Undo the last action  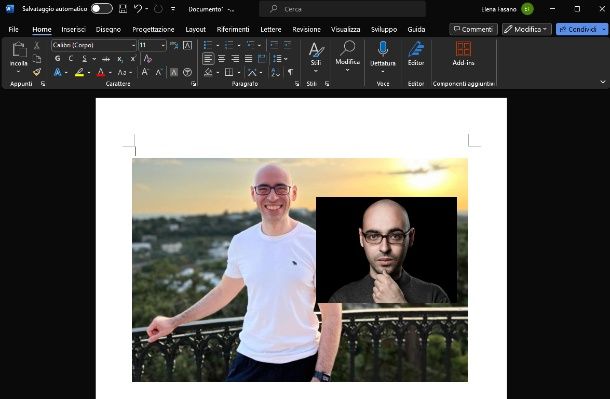coord(138,9)
